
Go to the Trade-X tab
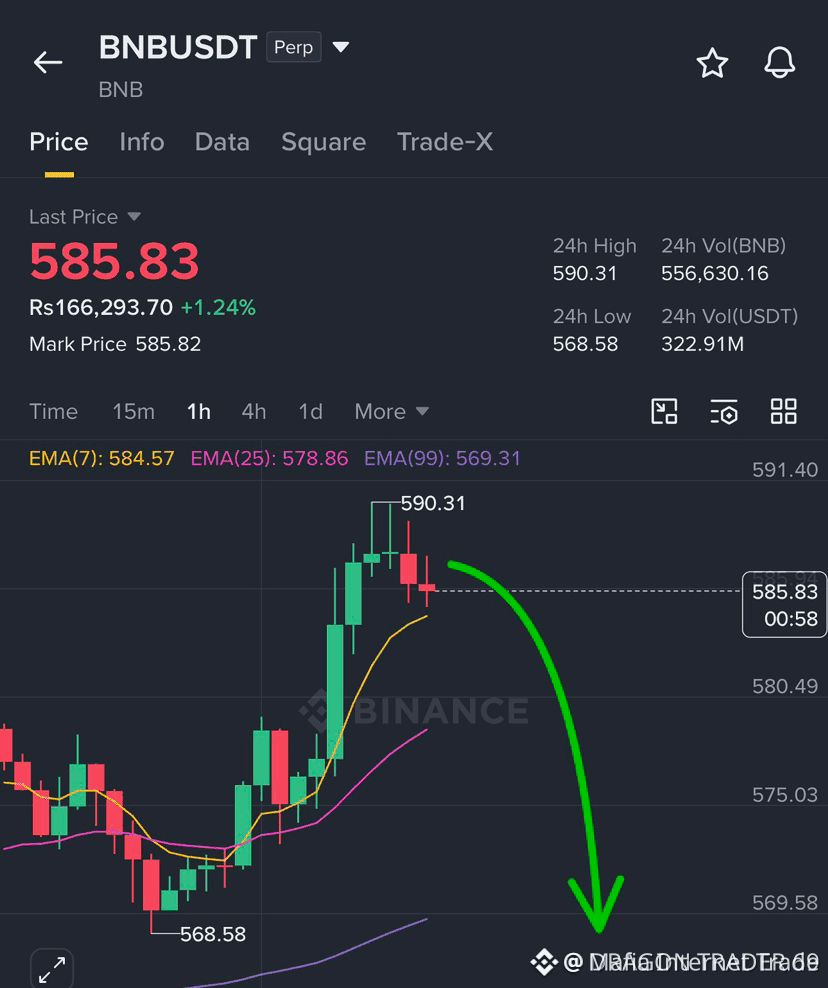click(x=445, y=142)
